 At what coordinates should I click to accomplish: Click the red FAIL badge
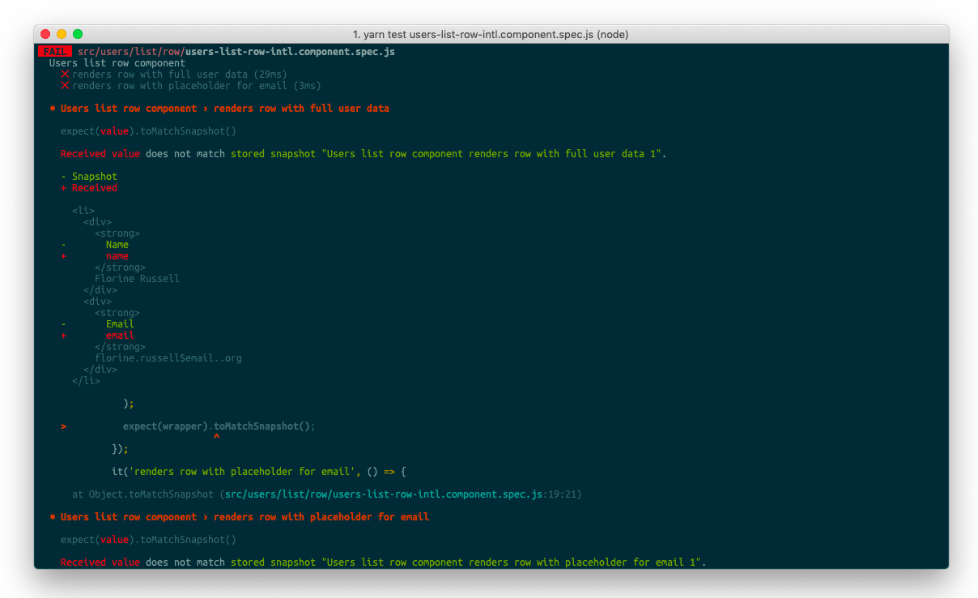pos(55,52)
